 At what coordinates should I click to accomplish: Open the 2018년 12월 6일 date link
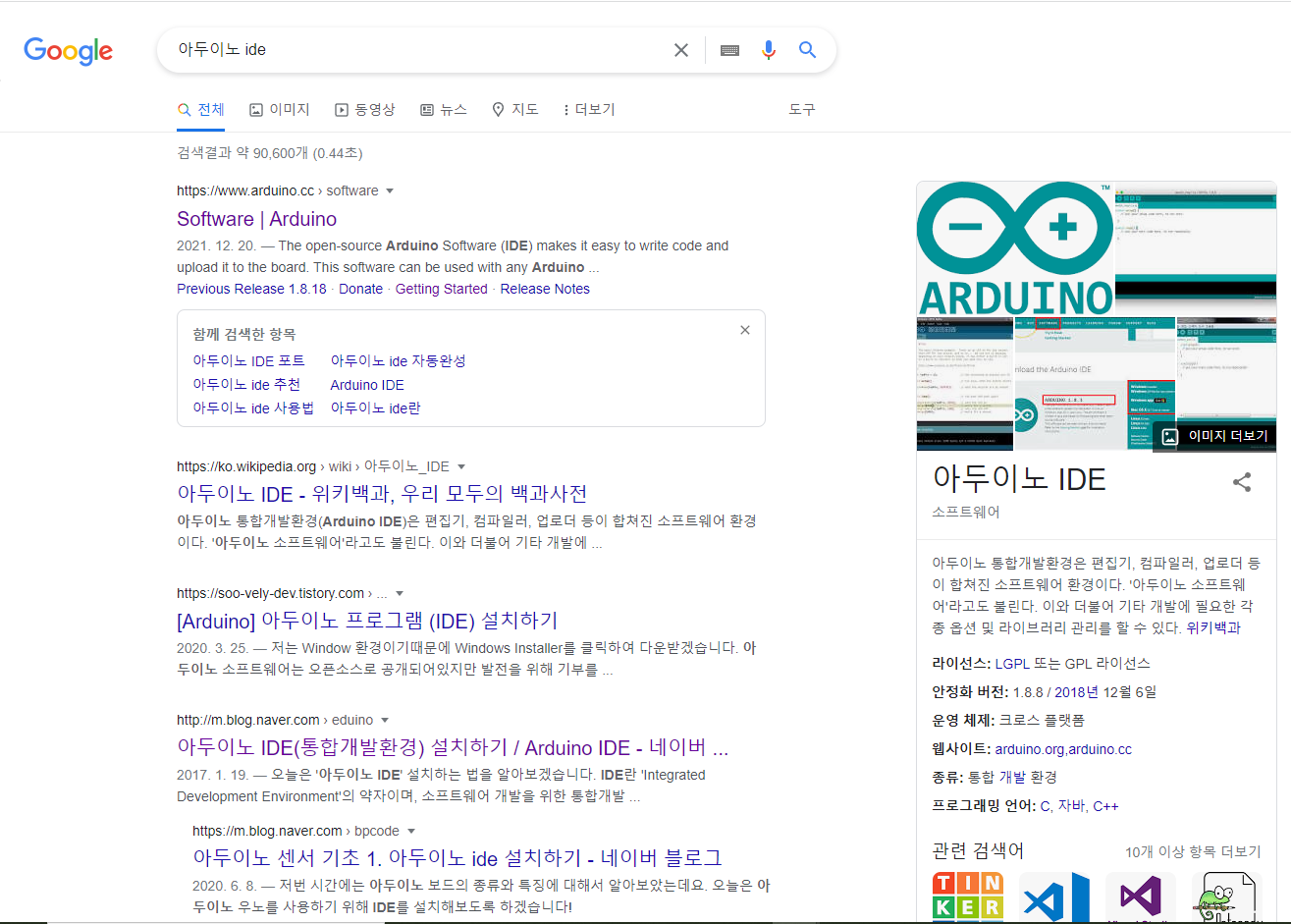coord(1105,692)
